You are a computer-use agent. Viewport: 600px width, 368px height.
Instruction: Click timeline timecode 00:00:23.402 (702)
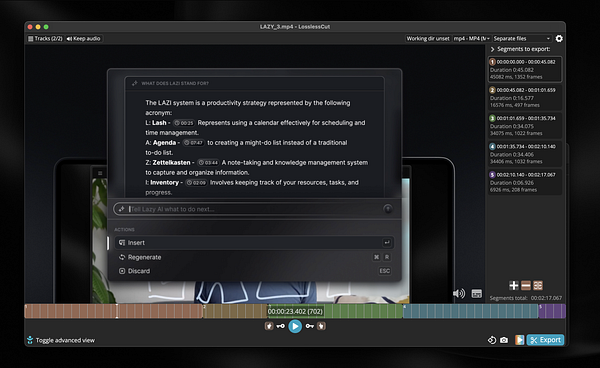click(295, 311)
